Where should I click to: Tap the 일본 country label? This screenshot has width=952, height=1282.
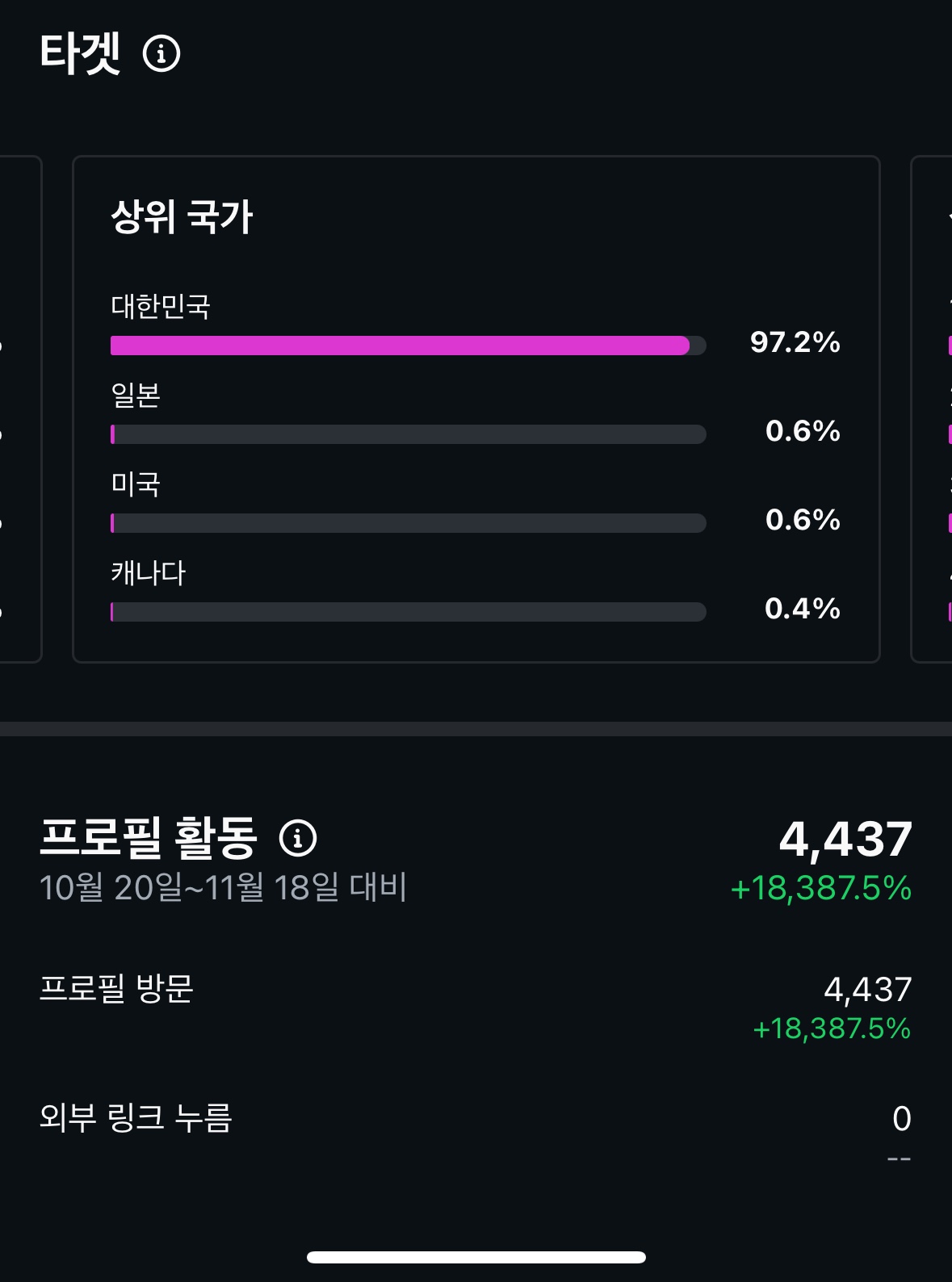[136, 396]
